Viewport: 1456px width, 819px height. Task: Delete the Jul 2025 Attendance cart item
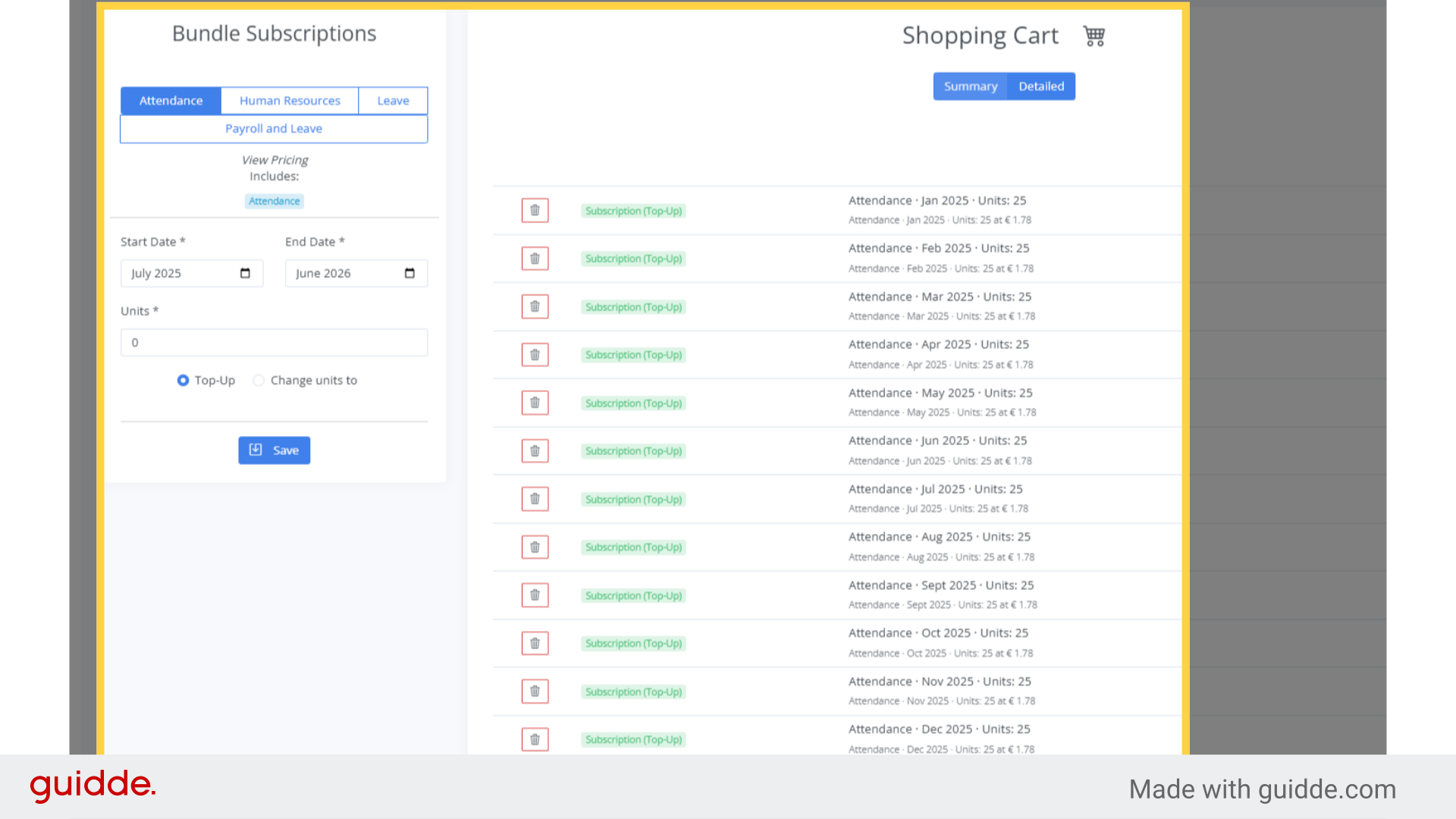click(x=535, y=499)
